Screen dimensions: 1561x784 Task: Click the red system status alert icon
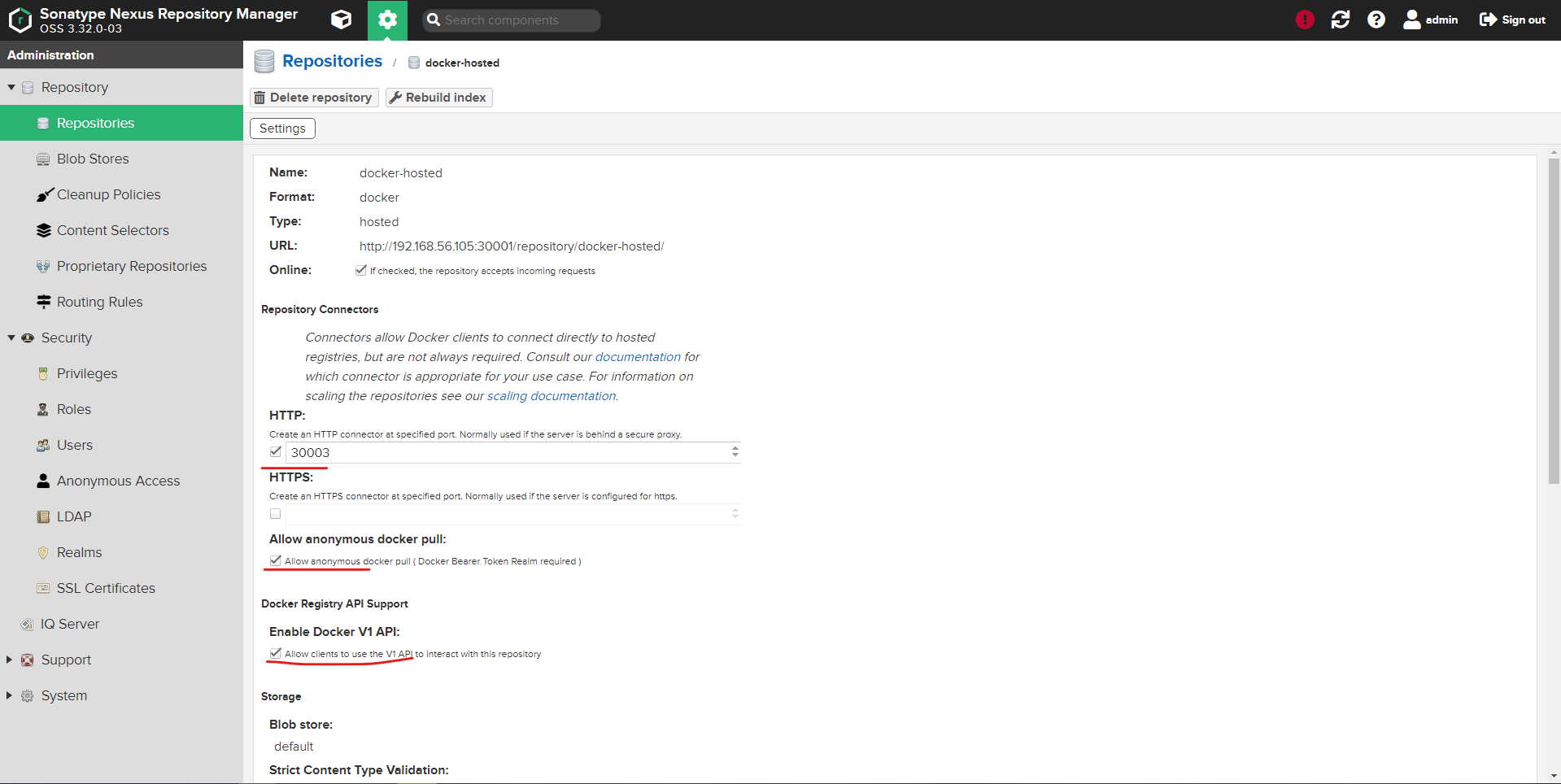pos(1305,20)
